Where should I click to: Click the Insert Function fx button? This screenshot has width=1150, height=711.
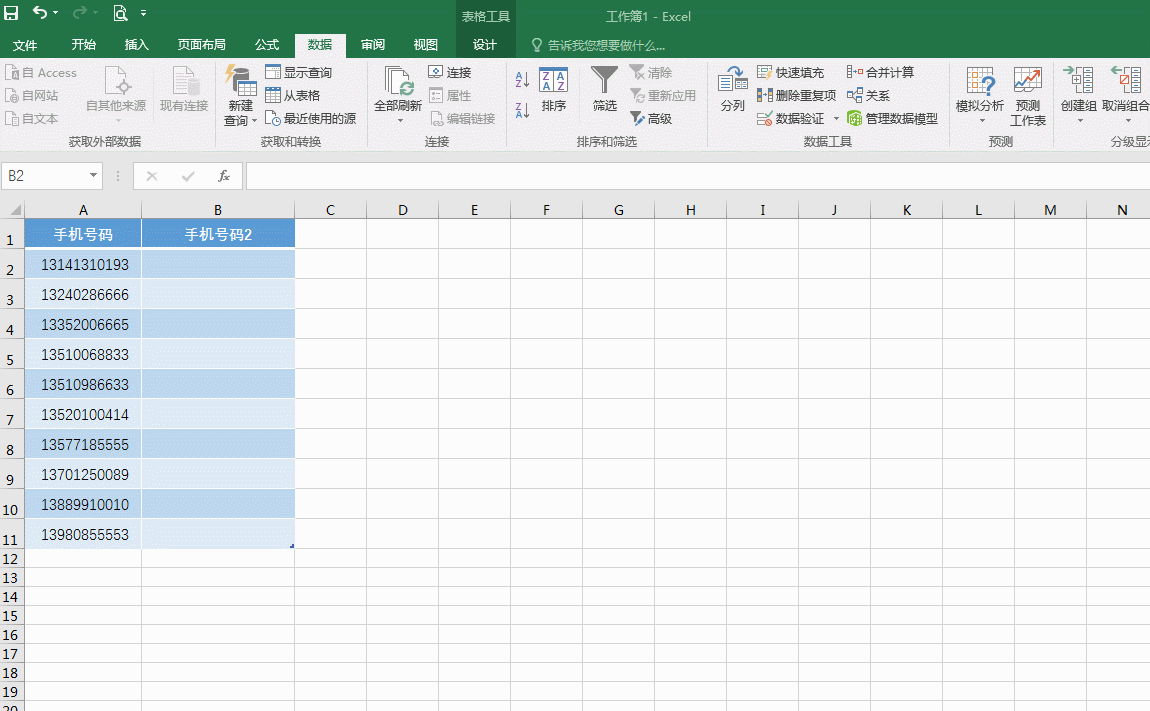[x=224, y=176]
